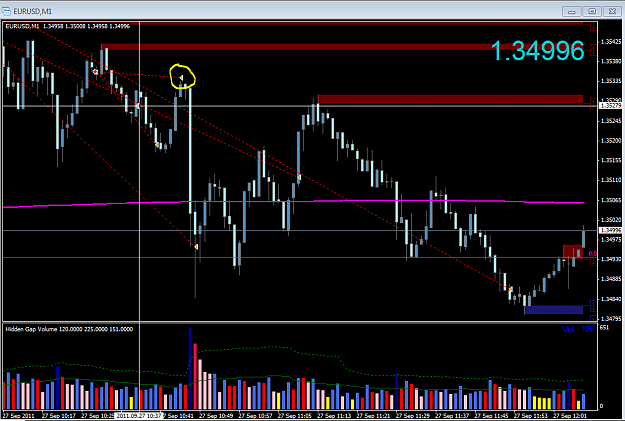Click the 1.35065 price axis label
625x421 pixels.
coord(611,200)
